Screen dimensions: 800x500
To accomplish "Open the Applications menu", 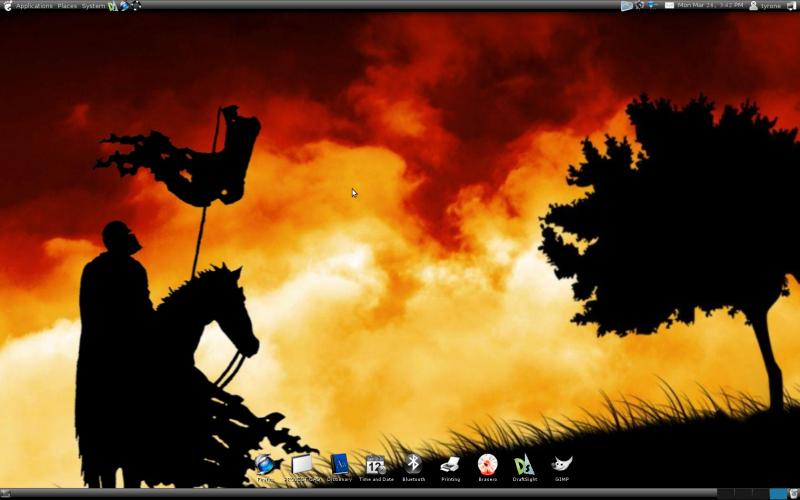I will tap(34, 6).
